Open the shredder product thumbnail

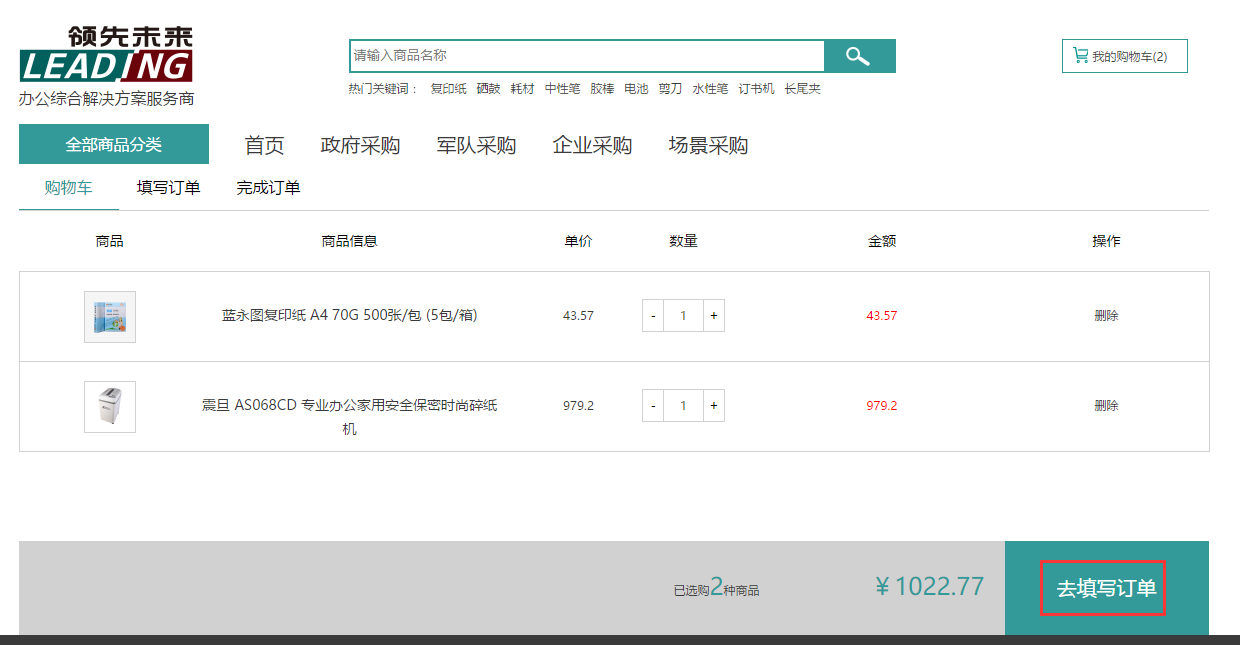[x=110, y=407]
